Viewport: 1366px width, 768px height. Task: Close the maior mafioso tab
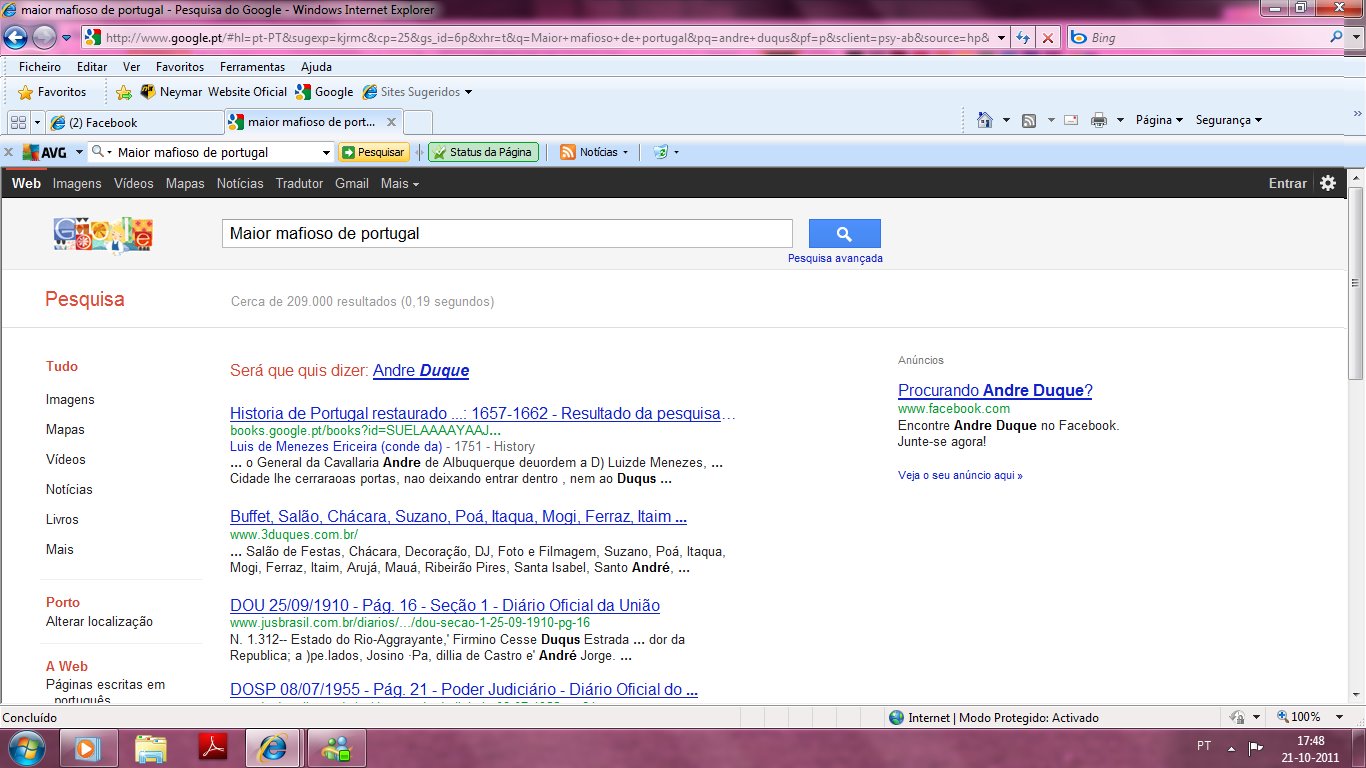click(x=391, y=122)
